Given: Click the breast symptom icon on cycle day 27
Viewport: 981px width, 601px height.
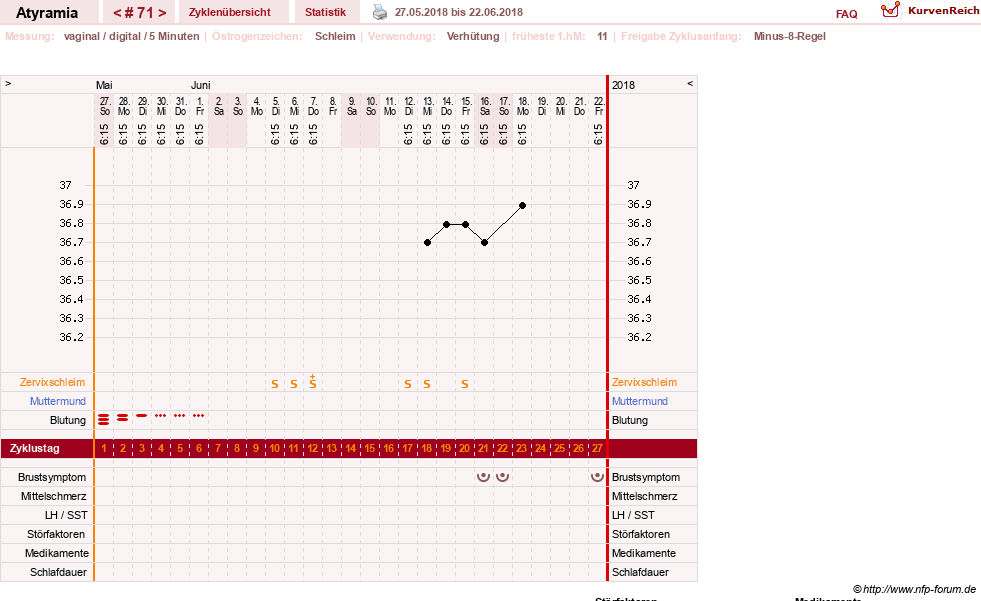Looking at the screenshot, I should point(597,477).
